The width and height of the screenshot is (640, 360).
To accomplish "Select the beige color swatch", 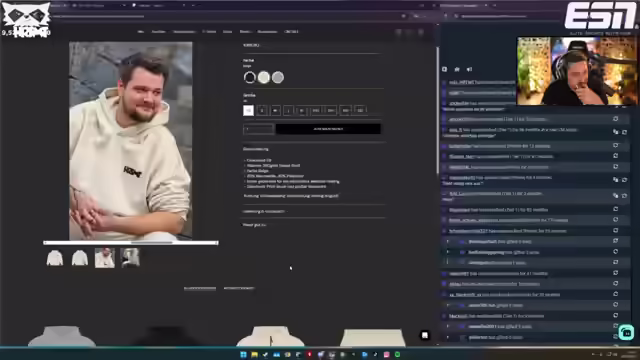I will pos(264,77).
